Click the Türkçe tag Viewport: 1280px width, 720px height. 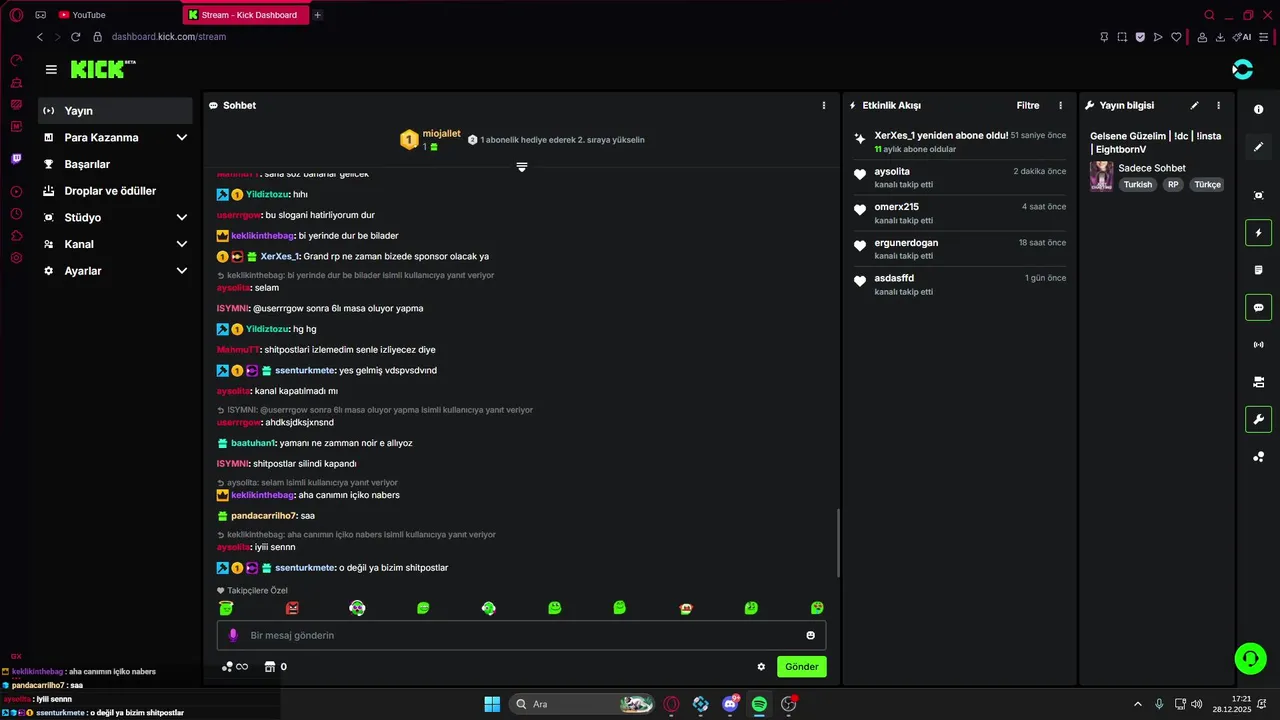(x=1208, y=185)
